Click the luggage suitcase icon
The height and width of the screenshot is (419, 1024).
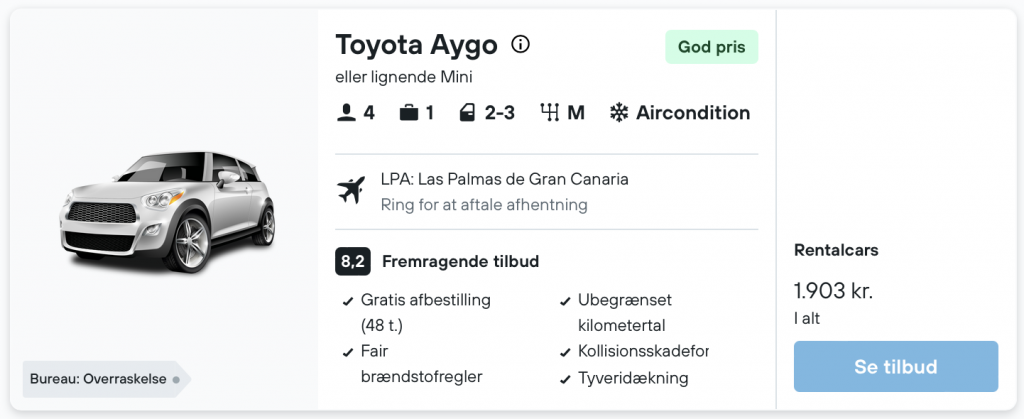(409, 114)
